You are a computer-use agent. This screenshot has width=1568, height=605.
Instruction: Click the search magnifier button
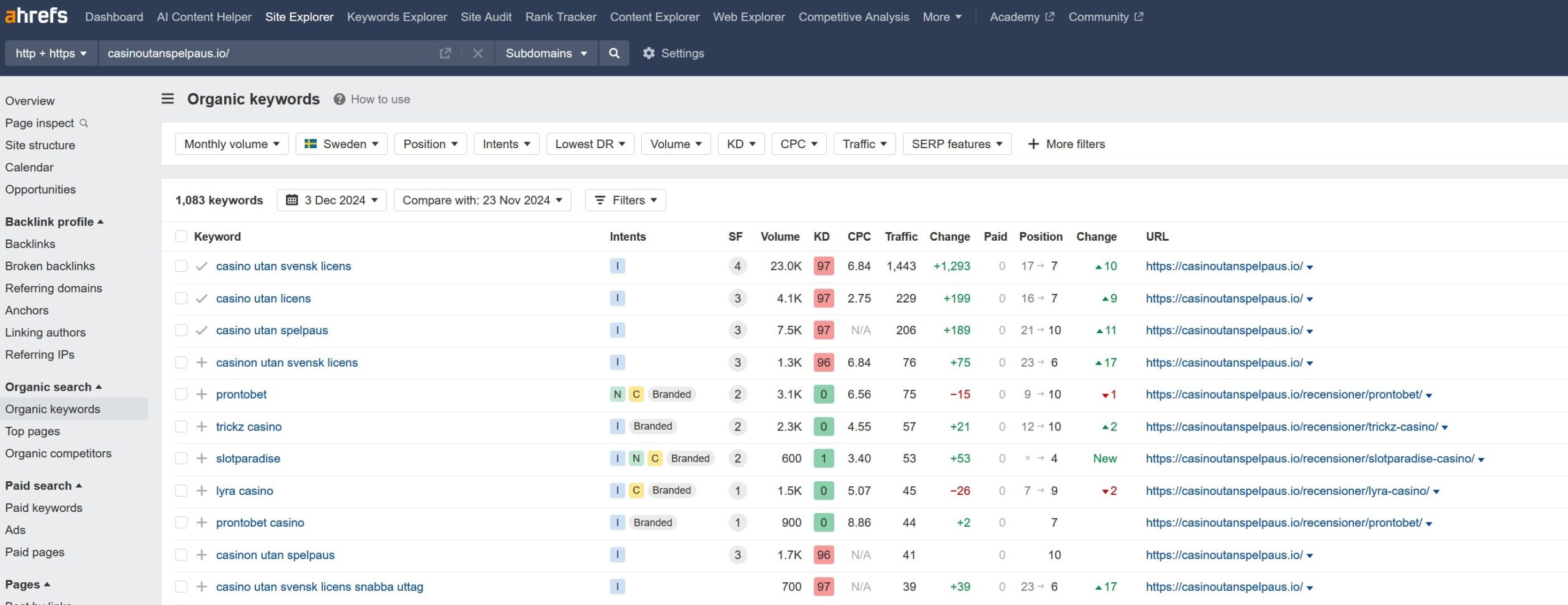pyautogui.click(x=614, y=53)
